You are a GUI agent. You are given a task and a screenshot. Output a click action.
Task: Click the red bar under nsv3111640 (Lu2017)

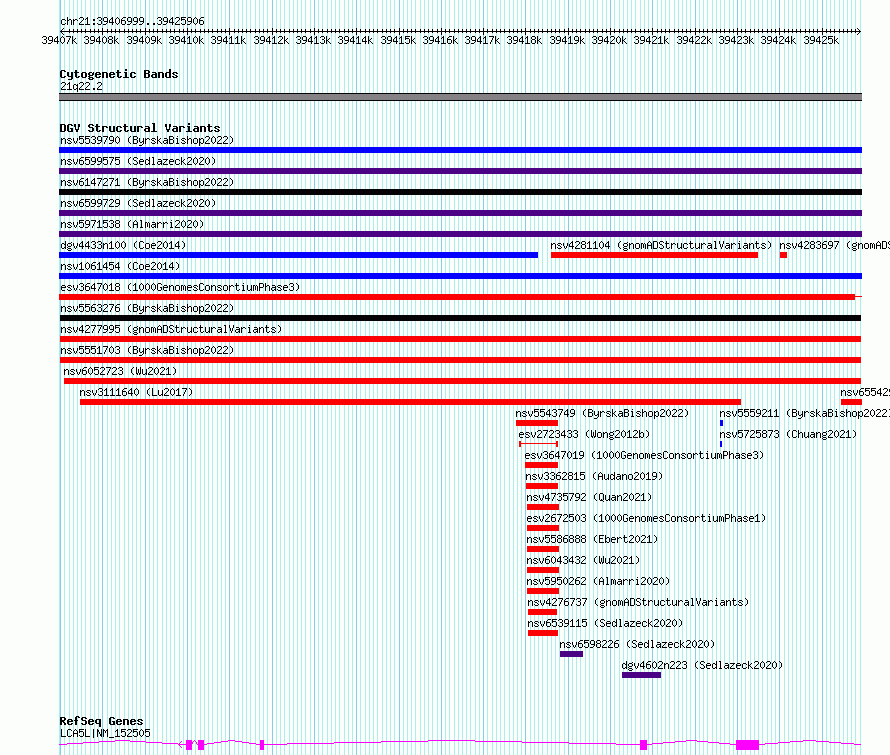coord(410,402)
